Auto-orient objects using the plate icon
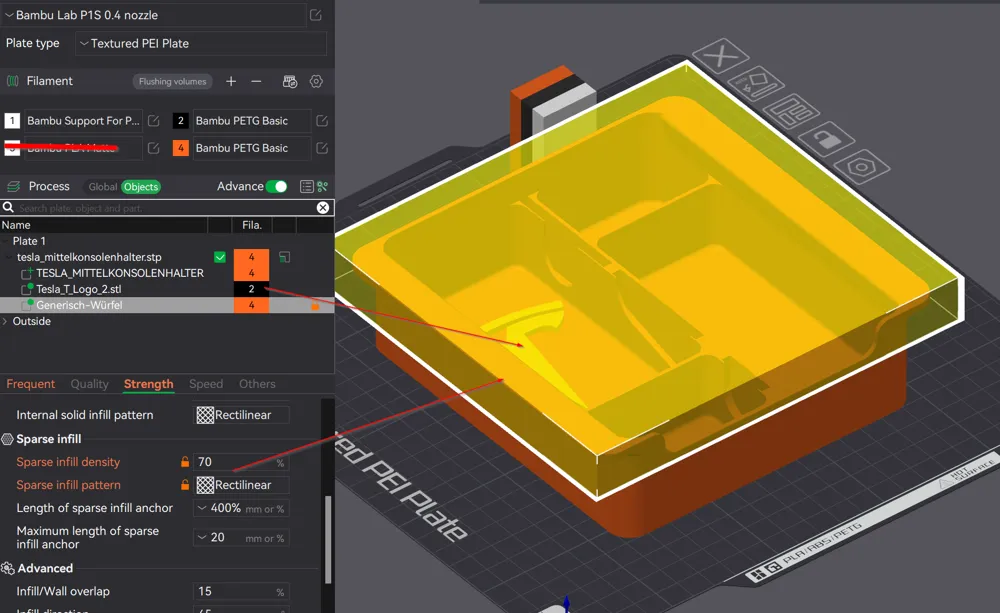This screenshot has height=613, width=1000. 756,83
